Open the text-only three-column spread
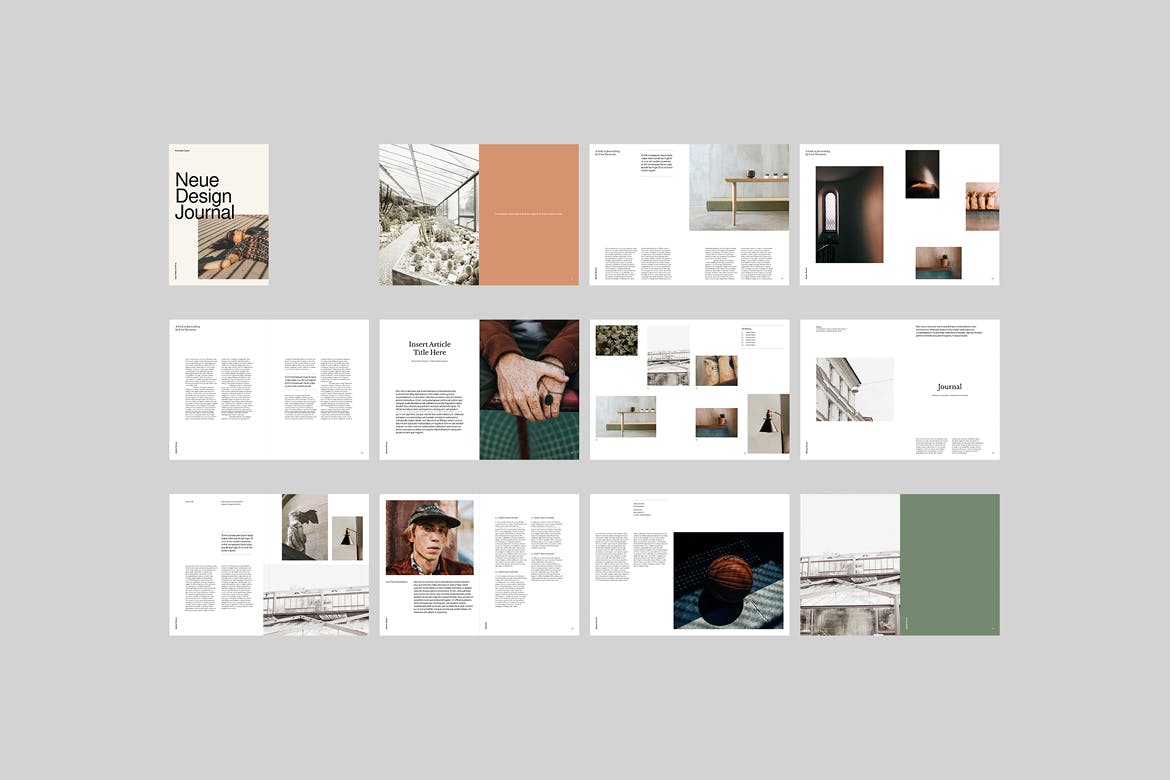Screen dimensions: 1170x780 268,389
